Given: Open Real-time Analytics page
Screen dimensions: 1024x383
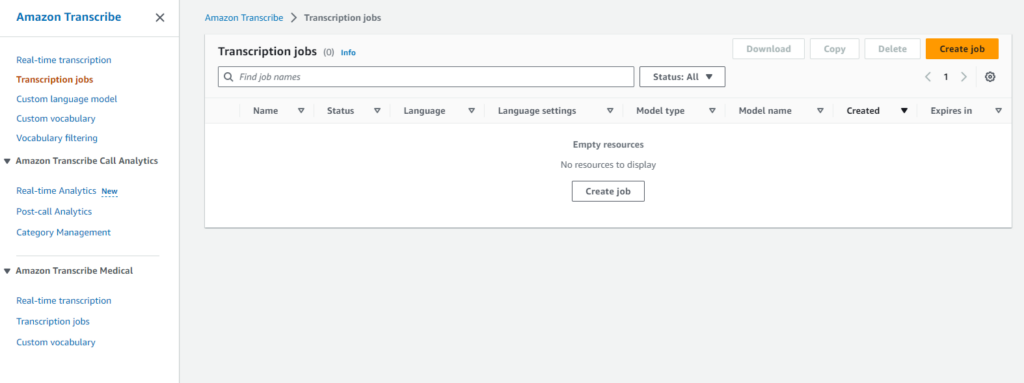Looking at the screenshot, I should (x=56, y=191).
